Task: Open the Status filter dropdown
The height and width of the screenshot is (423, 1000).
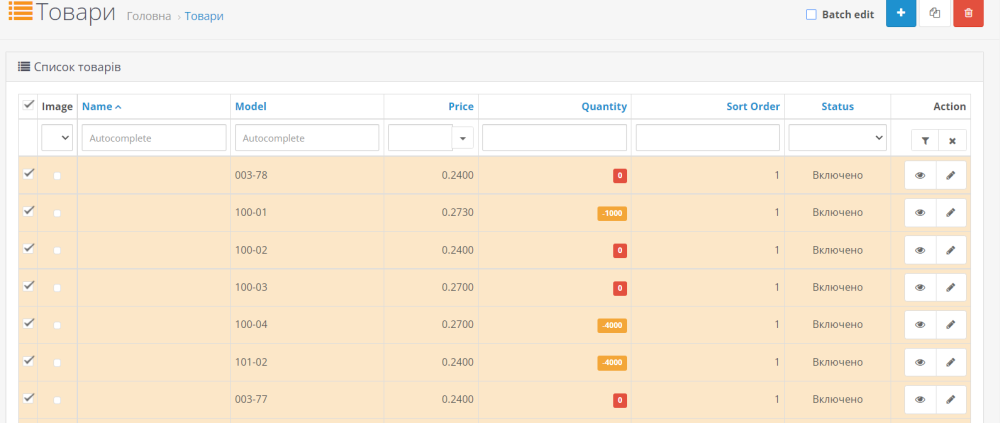Action: [837, 137]
